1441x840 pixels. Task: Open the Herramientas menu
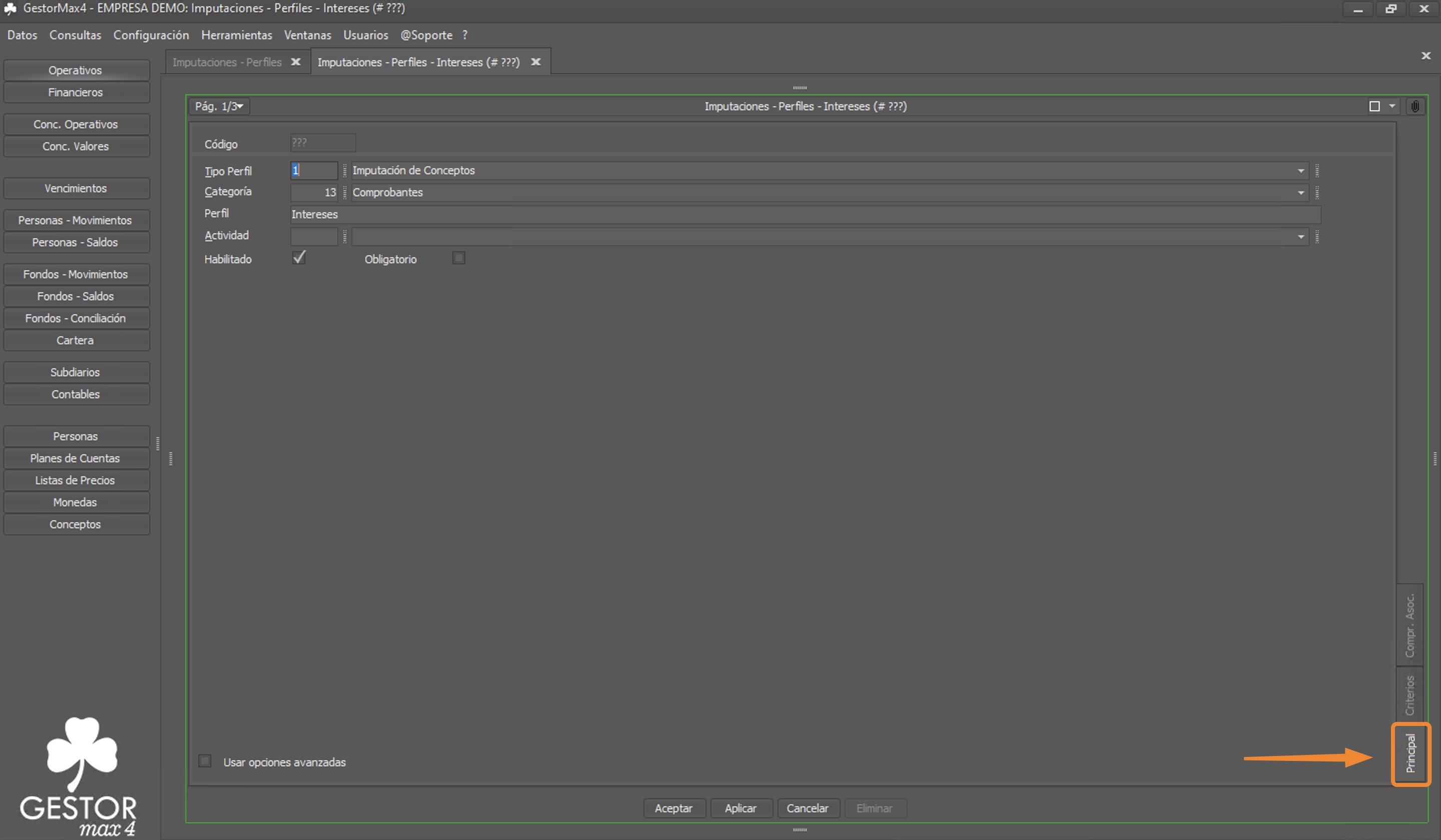(x=236, y=35)
